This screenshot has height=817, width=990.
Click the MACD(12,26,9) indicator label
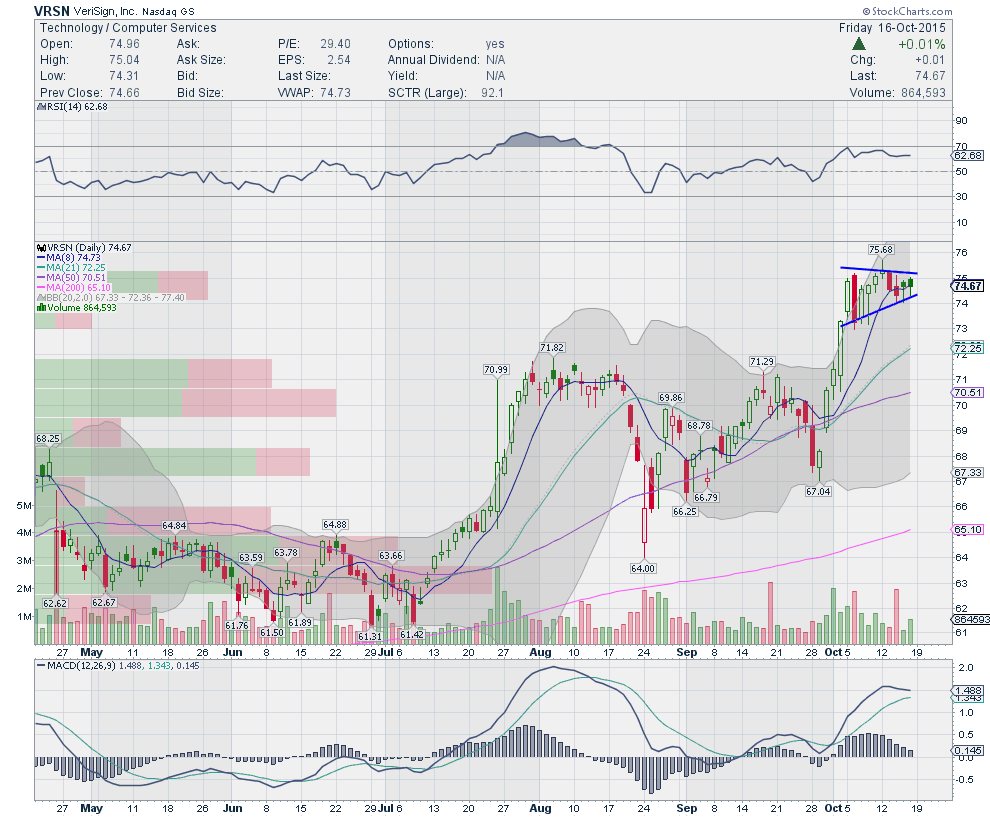pos(82,665)
